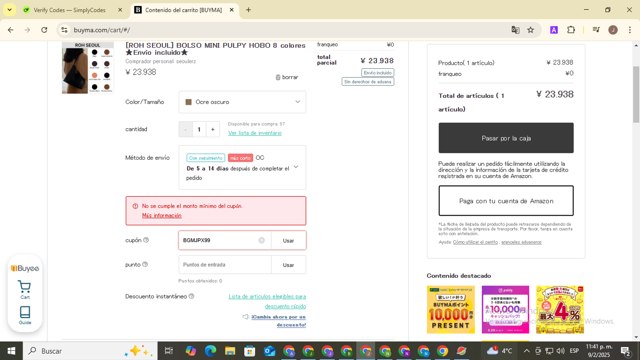Open the Chrome three-dot menu

(x=629, y=30)
